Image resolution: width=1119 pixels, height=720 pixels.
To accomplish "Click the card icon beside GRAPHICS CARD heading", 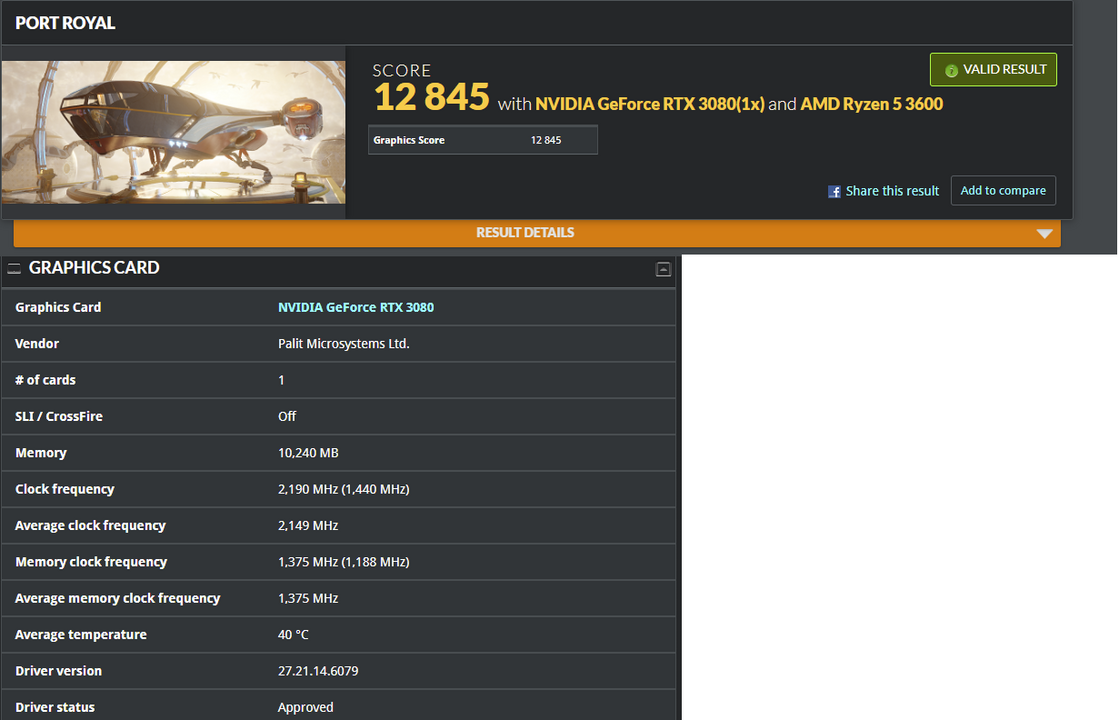I will [14, 268].
